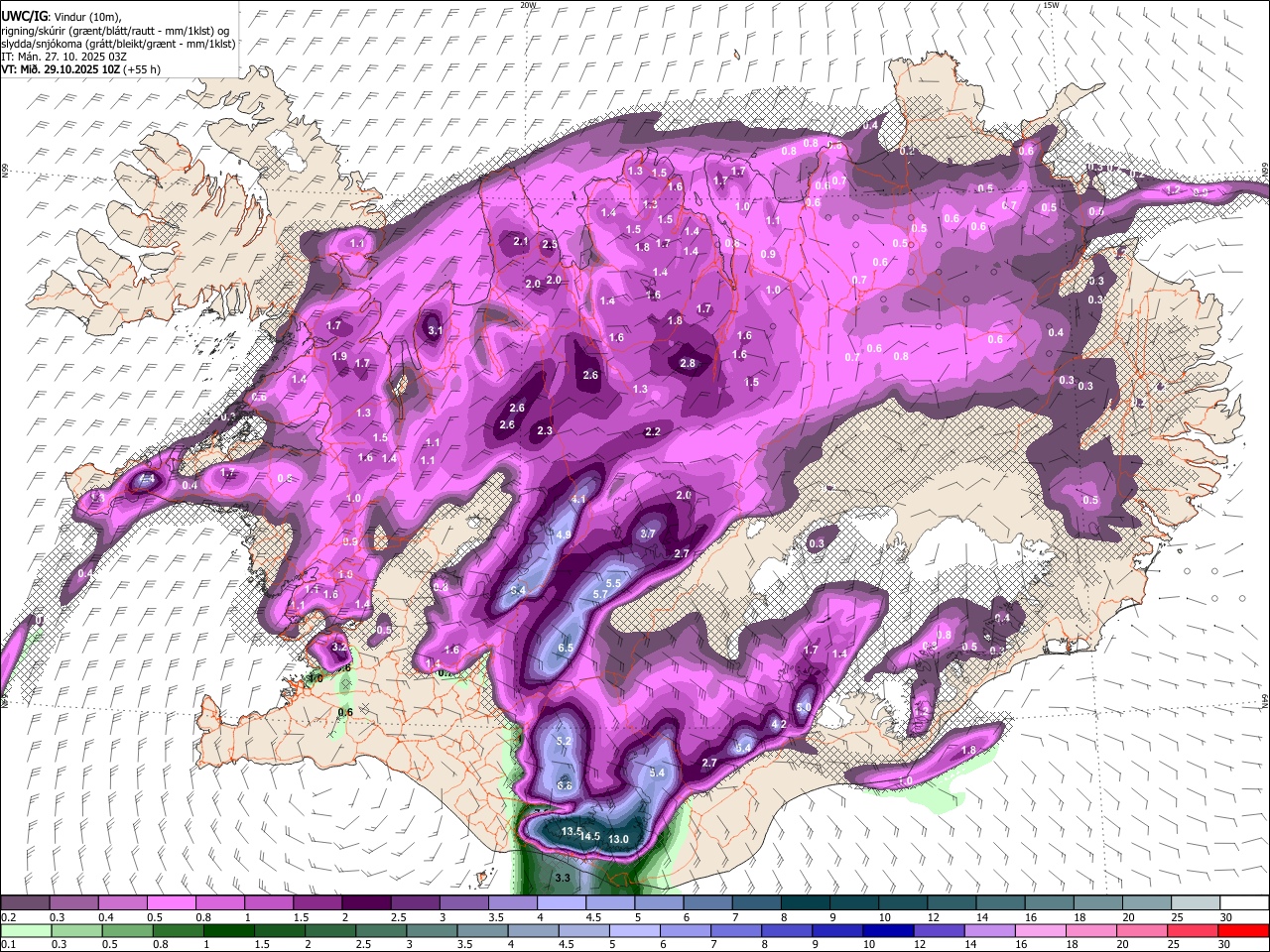Click the 14.5 precipitation value on the map

[589, 837]
